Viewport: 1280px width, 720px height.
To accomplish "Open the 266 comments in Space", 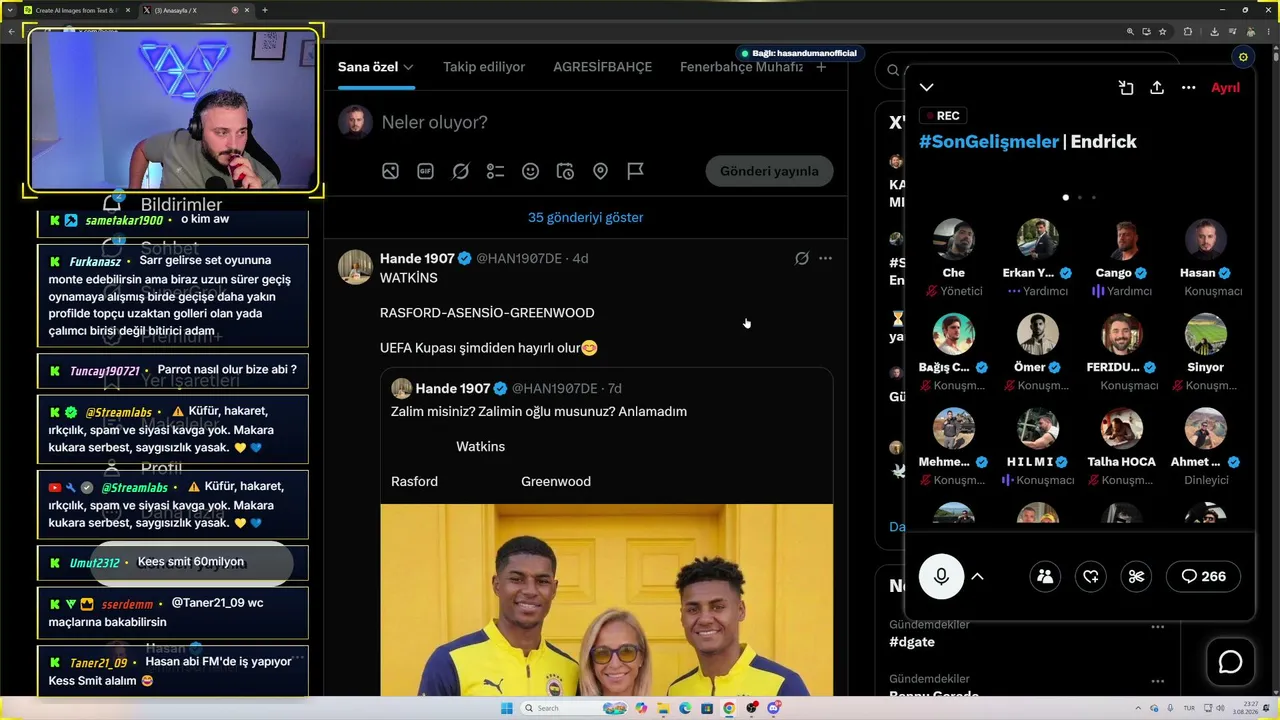I will coord(1203,576).
